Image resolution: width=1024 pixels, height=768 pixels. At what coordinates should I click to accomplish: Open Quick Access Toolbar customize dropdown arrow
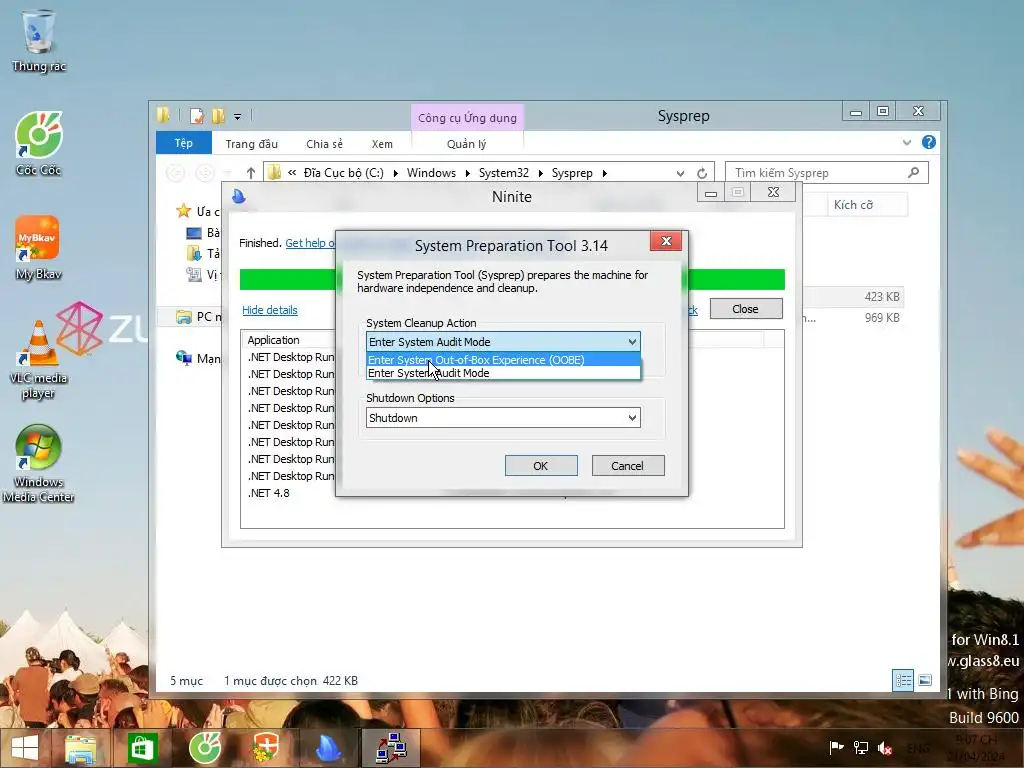238,117
